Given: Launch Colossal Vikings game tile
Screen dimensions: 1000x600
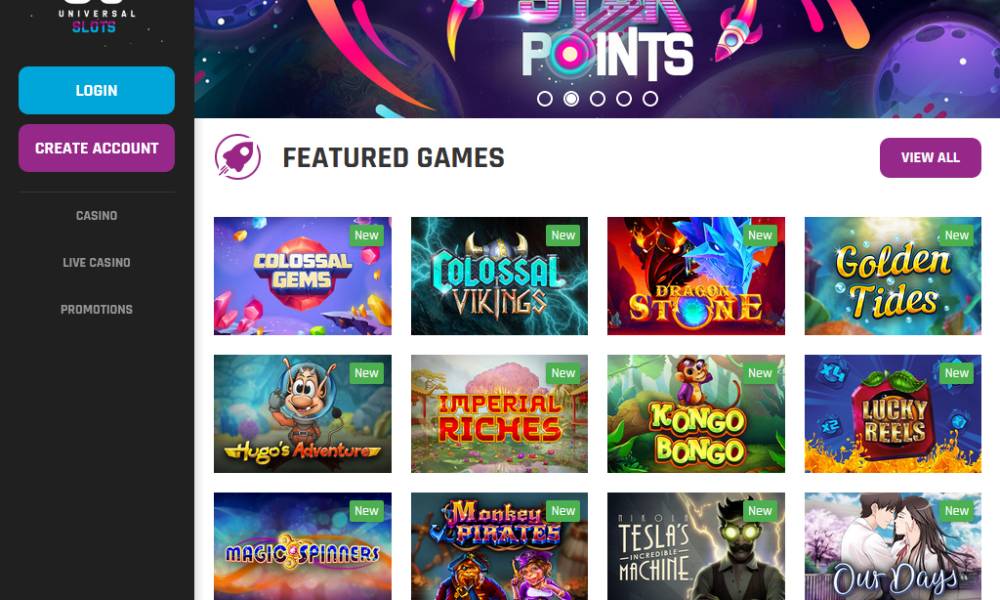Looking at the screenshot, I should coord(499,276).
